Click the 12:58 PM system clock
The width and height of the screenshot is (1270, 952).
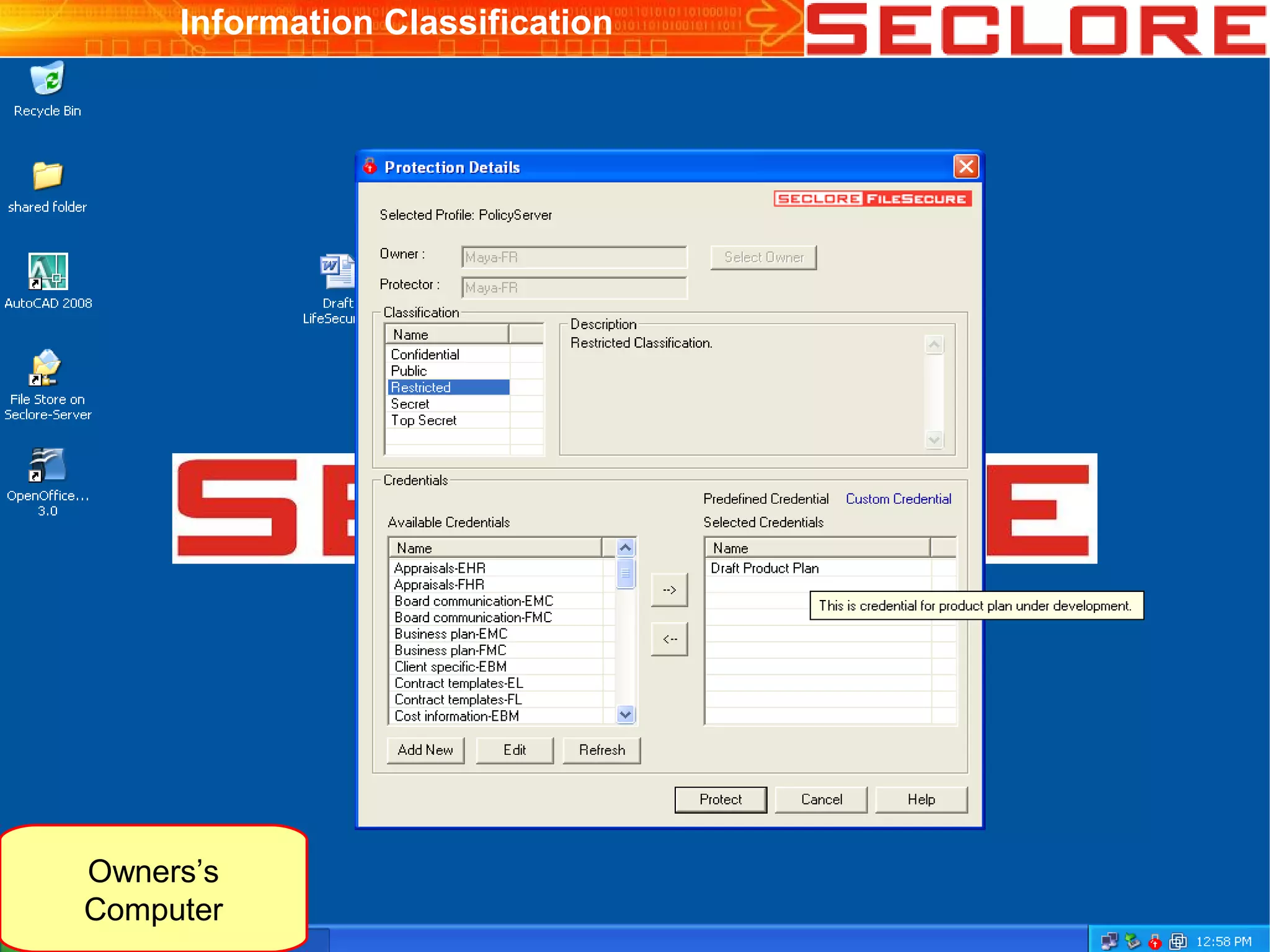pos(1223,941)
